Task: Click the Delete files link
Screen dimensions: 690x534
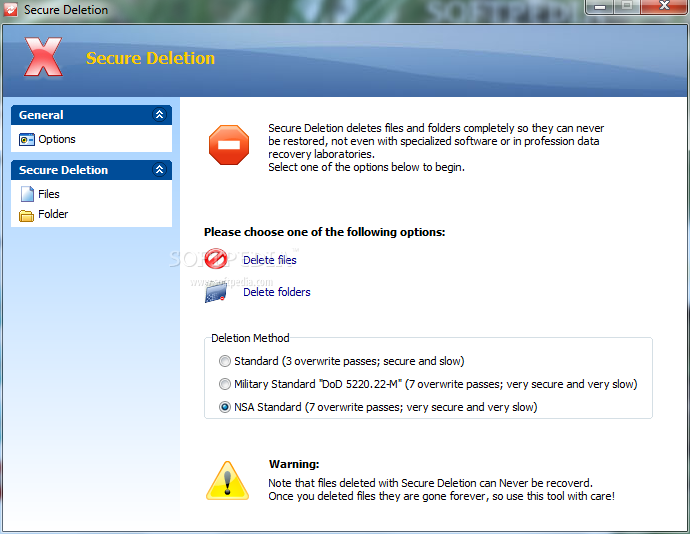Action: coord(270,260)
